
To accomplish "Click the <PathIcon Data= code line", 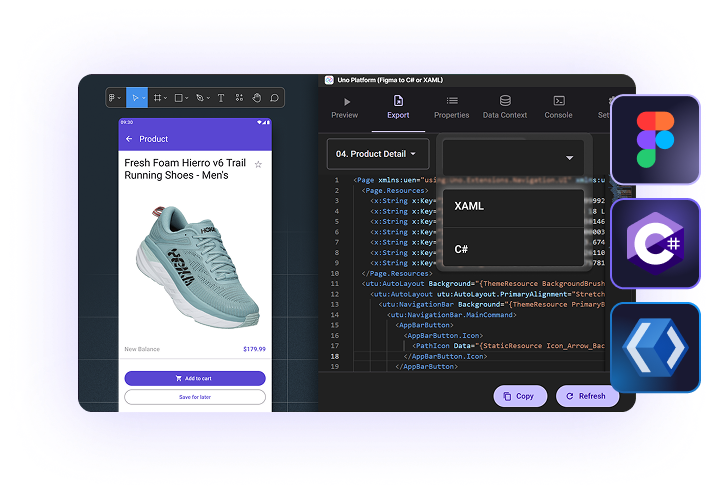I will tap(508, 346).
